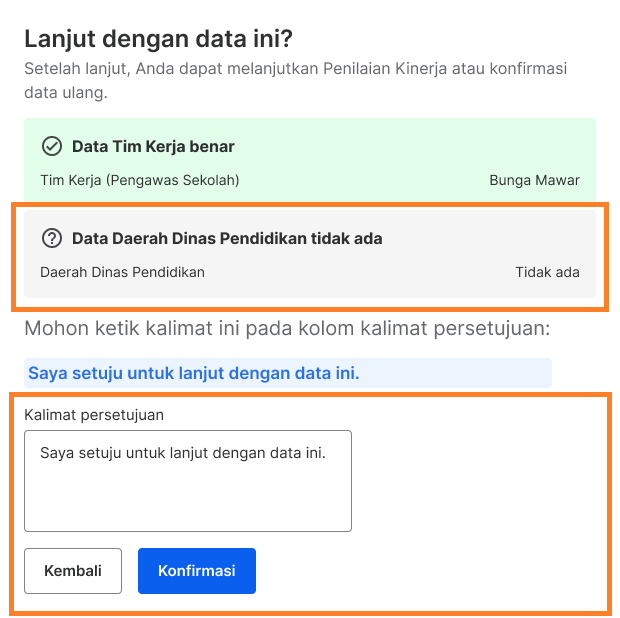
Task: Click the 'Bunga Mawar' value text
Action: (535, 180)
